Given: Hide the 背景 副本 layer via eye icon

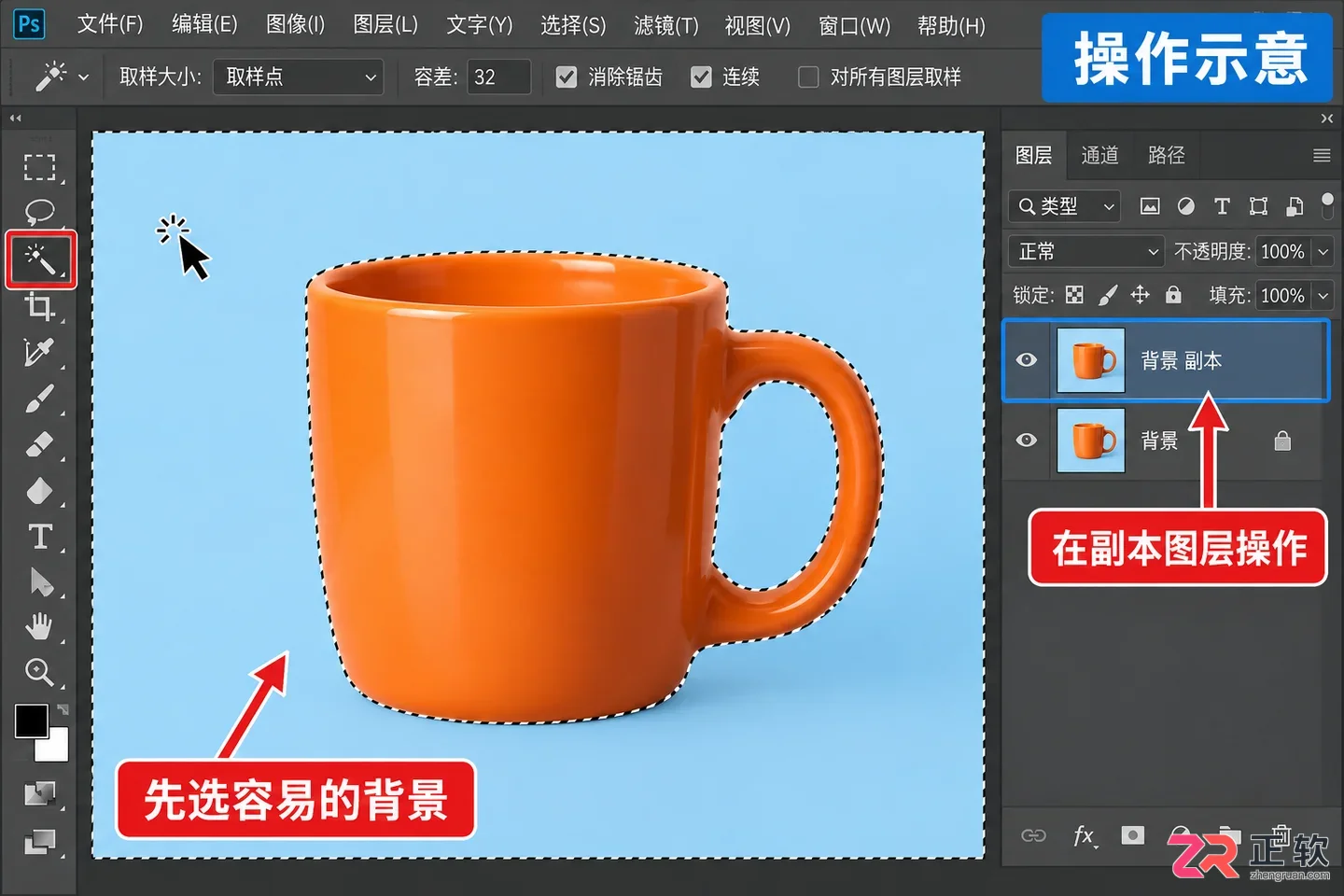Looking at the screenshot, I should click(x=1027, y=360).
